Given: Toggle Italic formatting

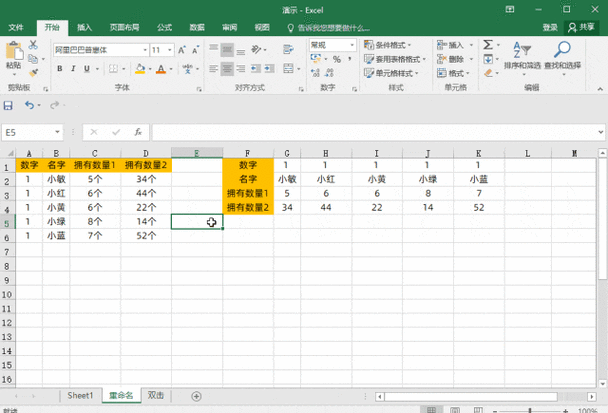Looking at the screenshot, I should [x=73, y=69].
